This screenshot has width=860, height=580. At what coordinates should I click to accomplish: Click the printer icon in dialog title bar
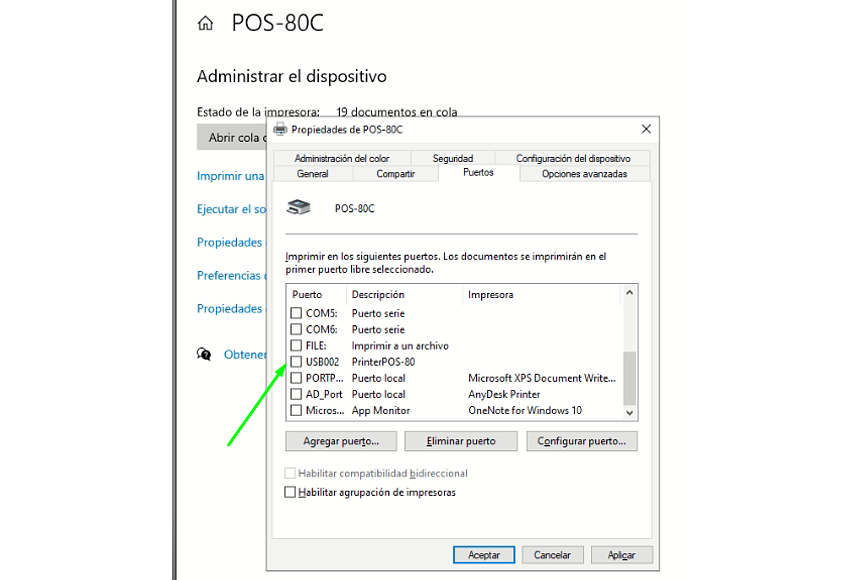tap(280, 129)
